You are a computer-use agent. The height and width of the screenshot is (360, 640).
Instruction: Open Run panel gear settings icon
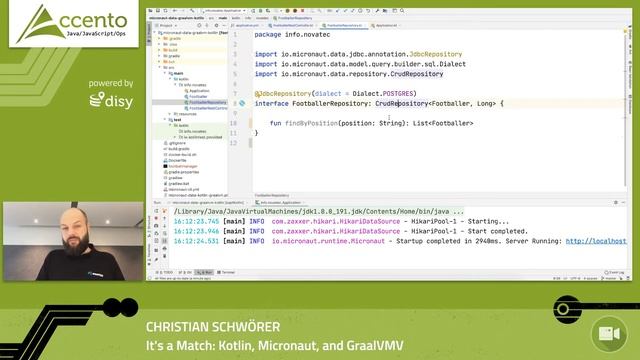click(616, 202)
